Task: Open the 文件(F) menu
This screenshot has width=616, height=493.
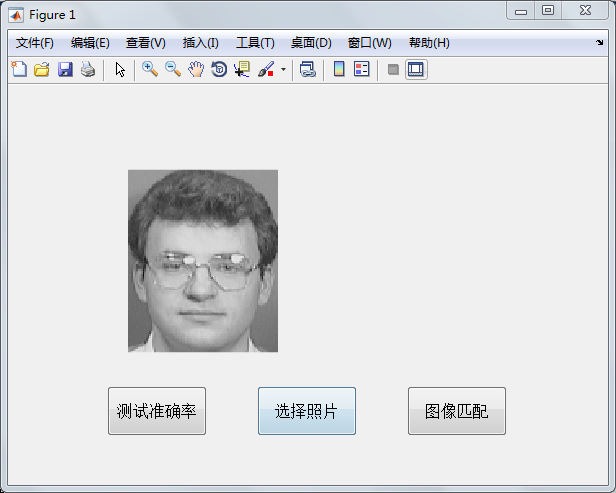Action: pos(35,43)
